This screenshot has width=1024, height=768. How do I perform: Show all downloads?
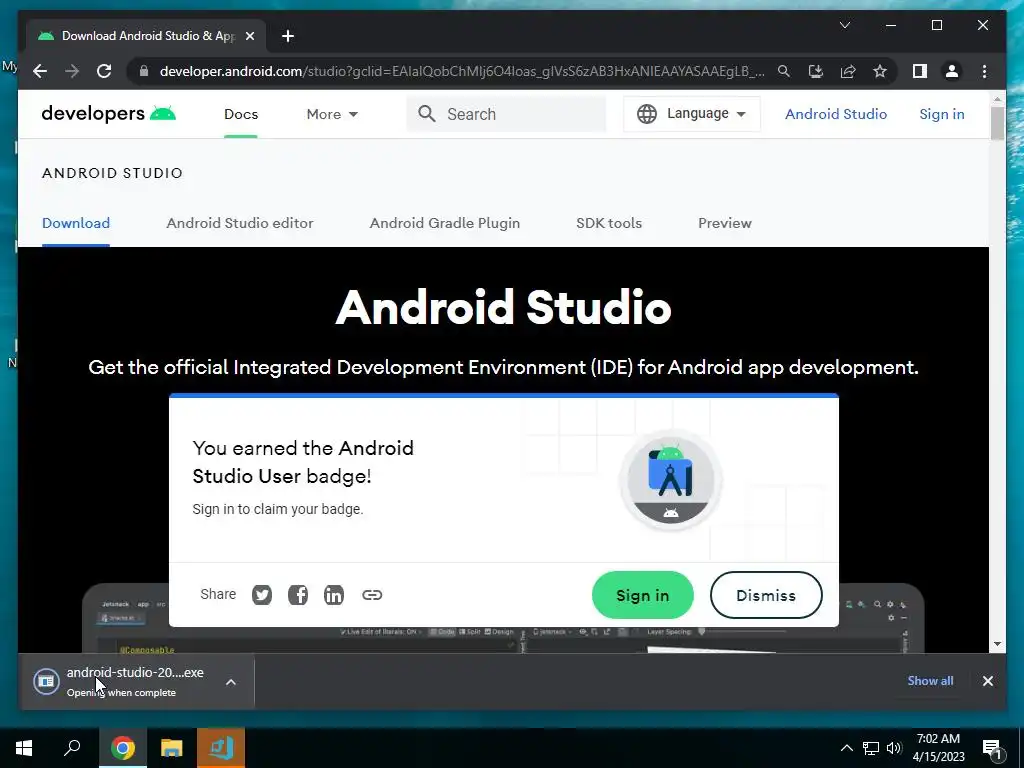click(930, 680)
